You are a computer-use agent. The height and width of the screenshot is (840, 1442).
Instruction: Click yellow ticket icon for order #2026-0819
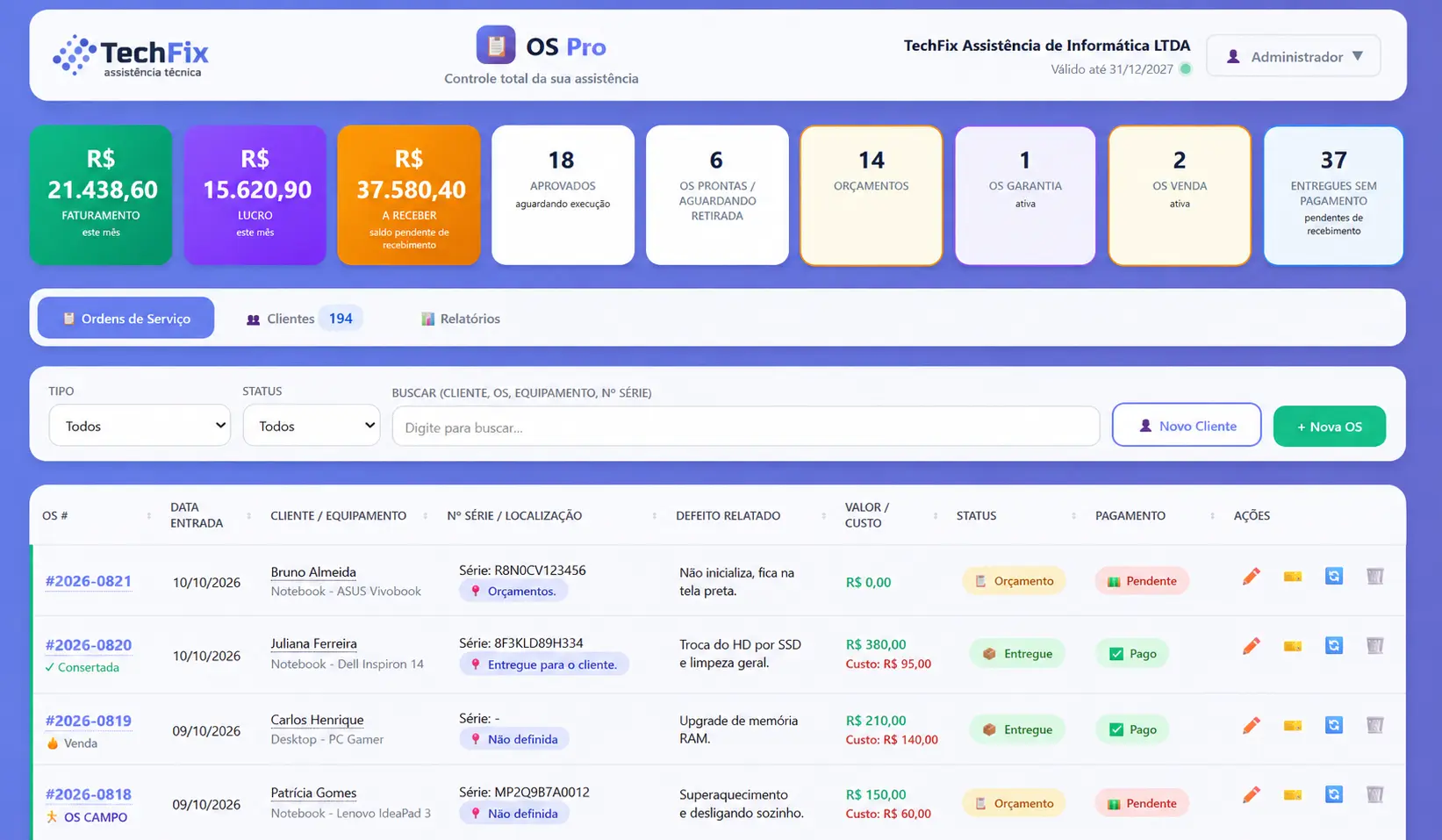coord(1293,726)
